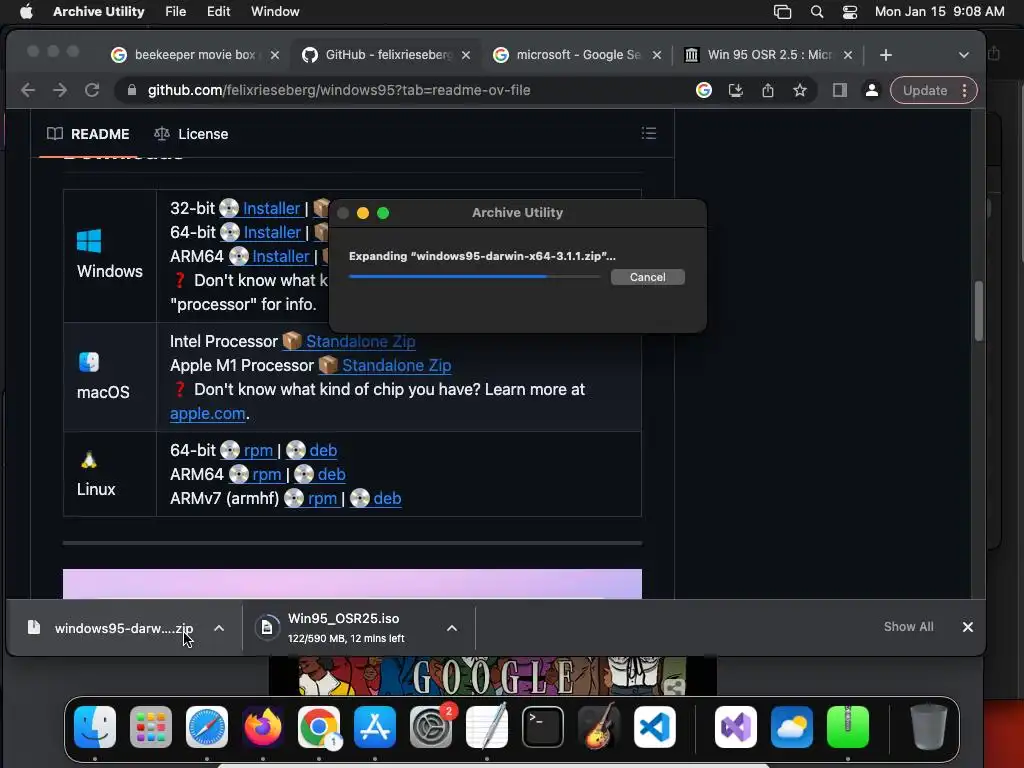Click the 64-bit Windows Installer link
Viewport: 1024px width, 768px height.
[x=272, y=232]
